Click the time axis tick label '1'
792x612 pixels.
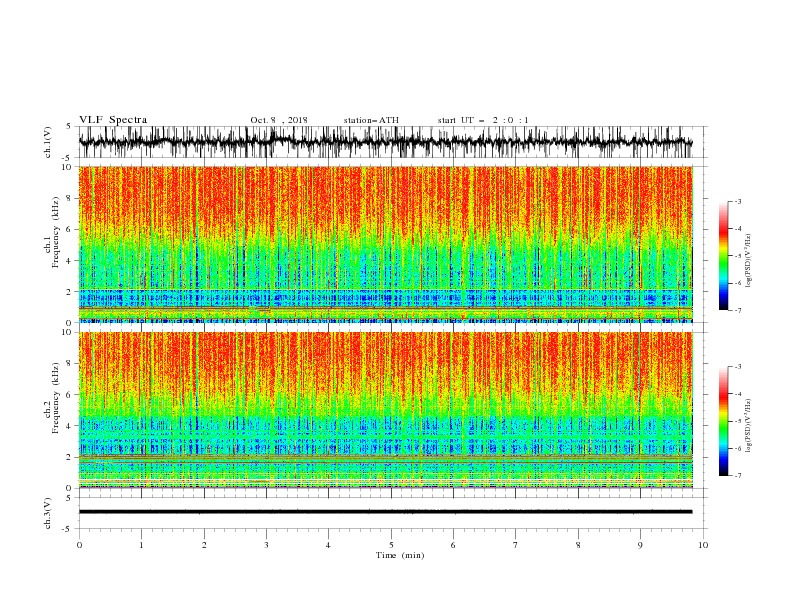[141, 545]
